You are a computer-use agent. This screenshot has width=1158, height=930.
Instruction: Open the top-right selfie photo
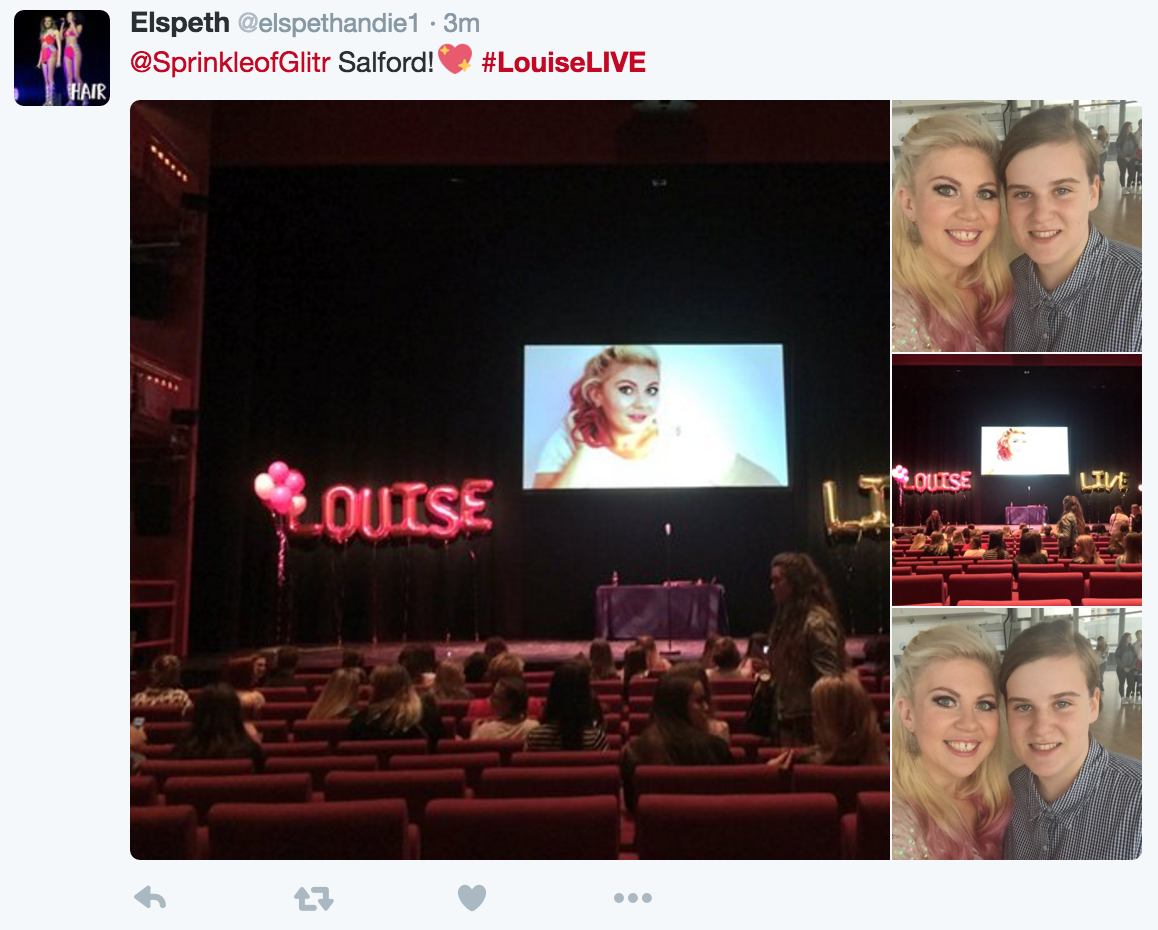click(x=1016, y=226)
